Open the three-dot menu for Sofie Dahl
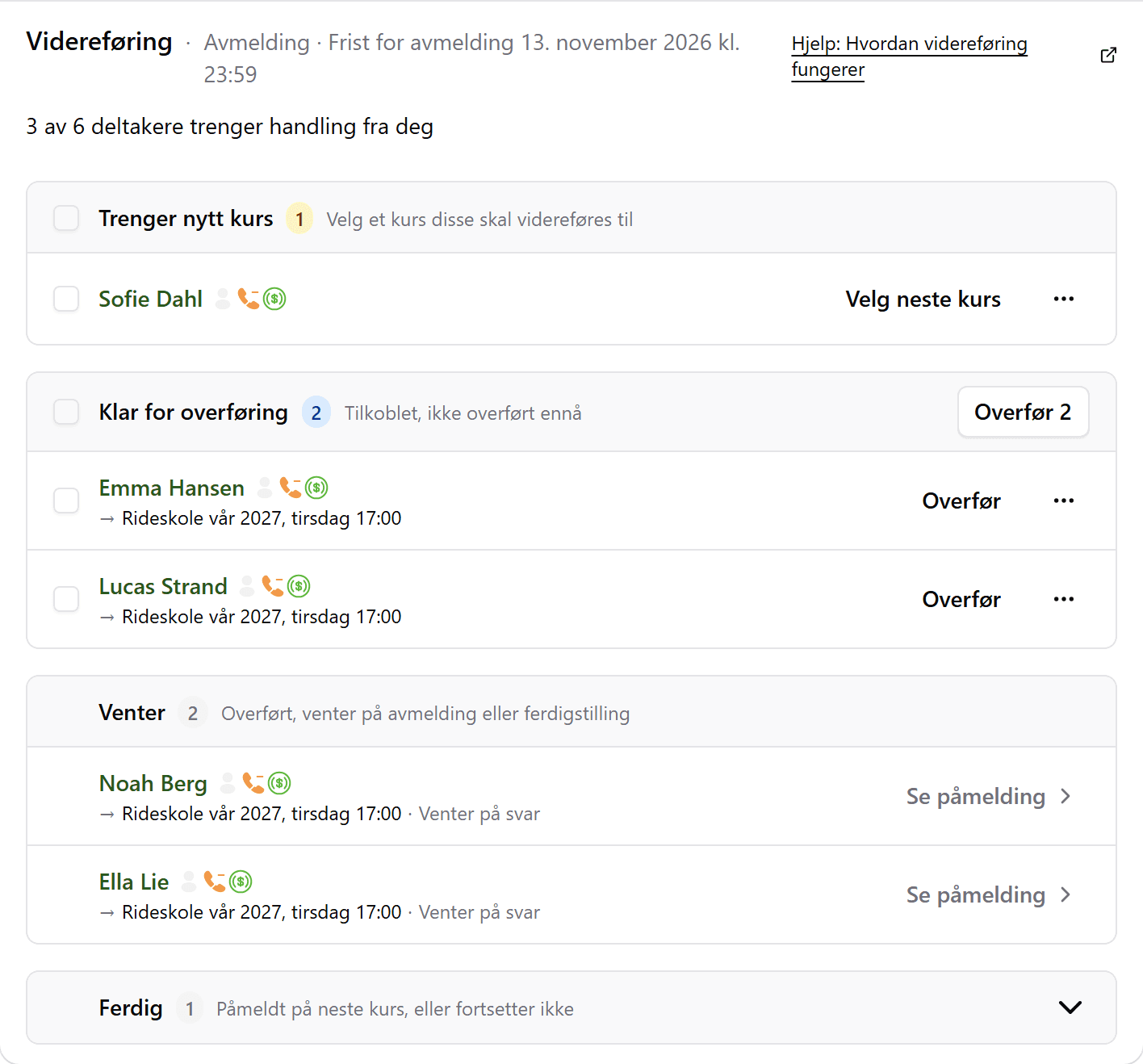The image size is (1143, 1064). (1064, 299)
